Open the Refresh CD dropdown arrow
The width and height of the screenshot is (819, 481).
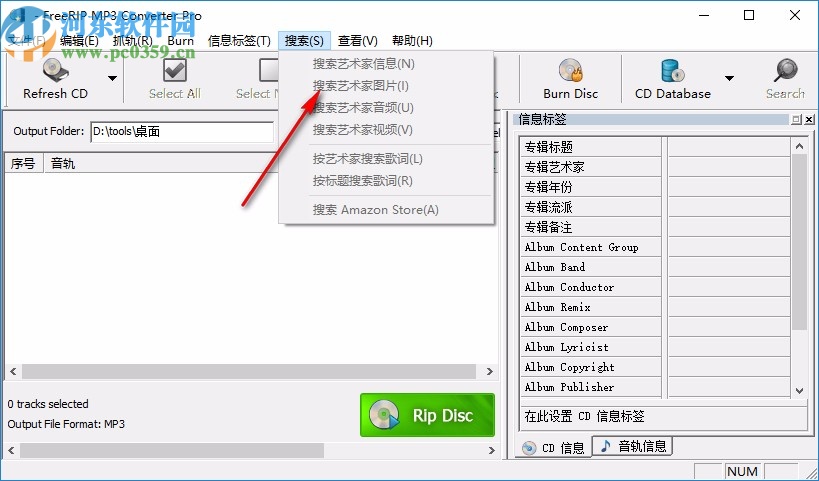tap(112, 79)
